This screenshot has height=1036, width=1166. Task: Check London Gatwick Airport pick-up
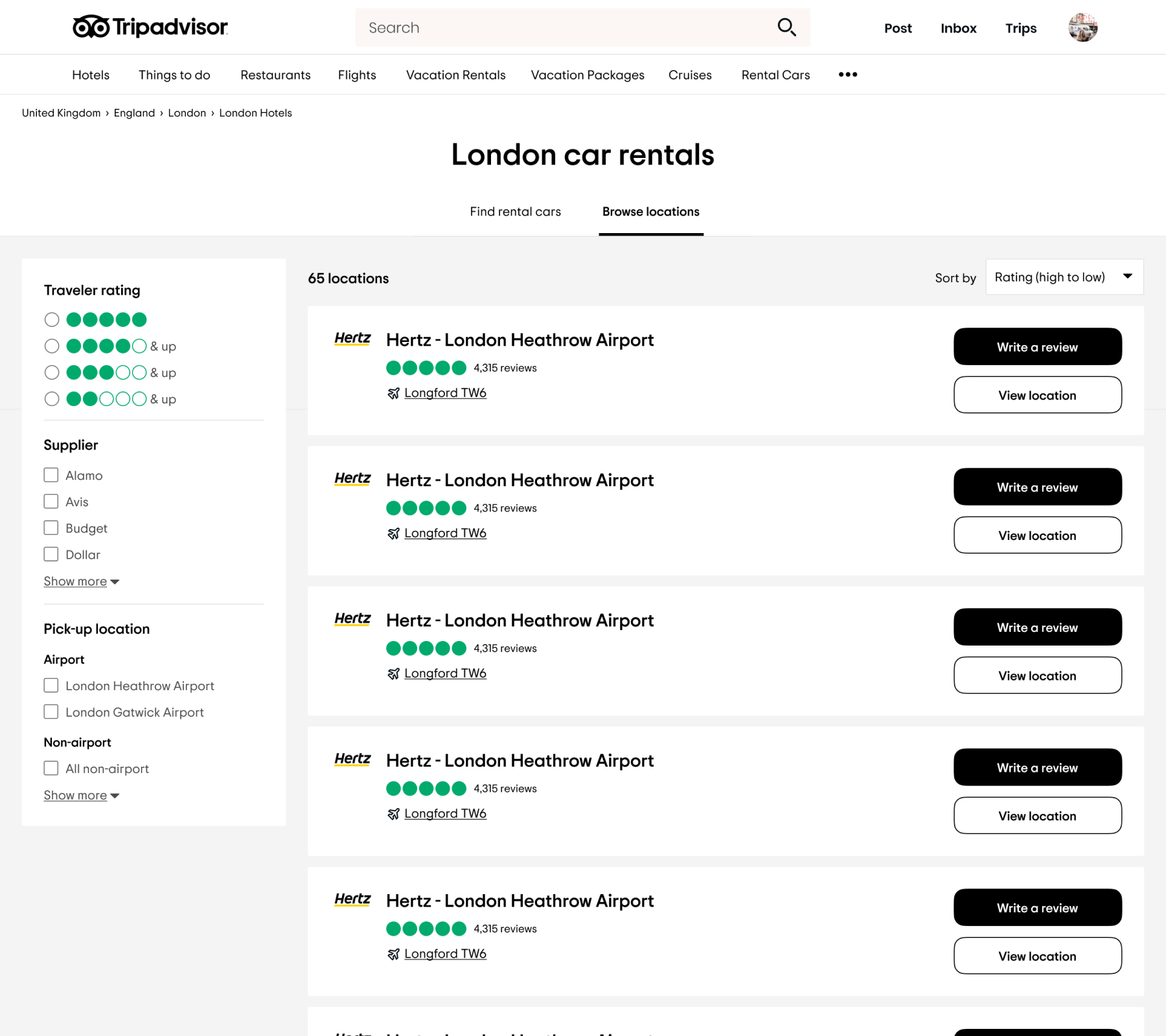[x=51, y=712]
